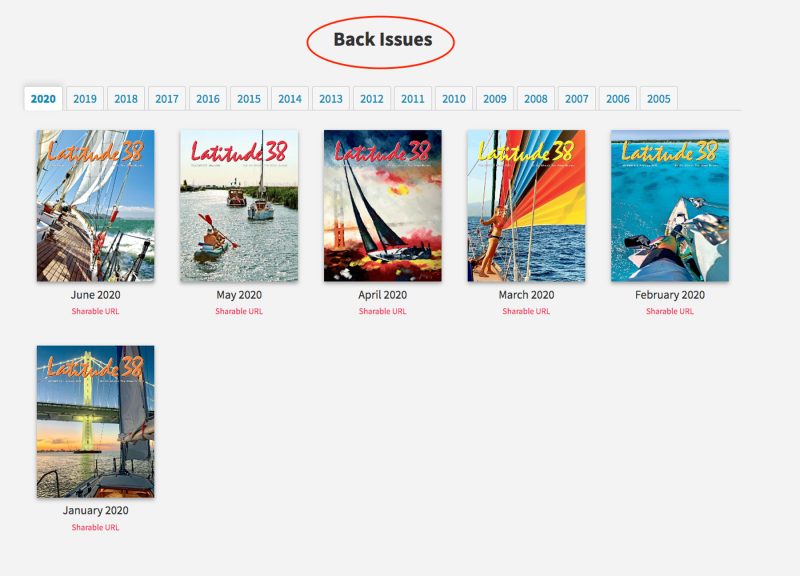Viewport: 800px width, 576px height.
Task: Select the 2020 tab
Action: click(43, 98)
